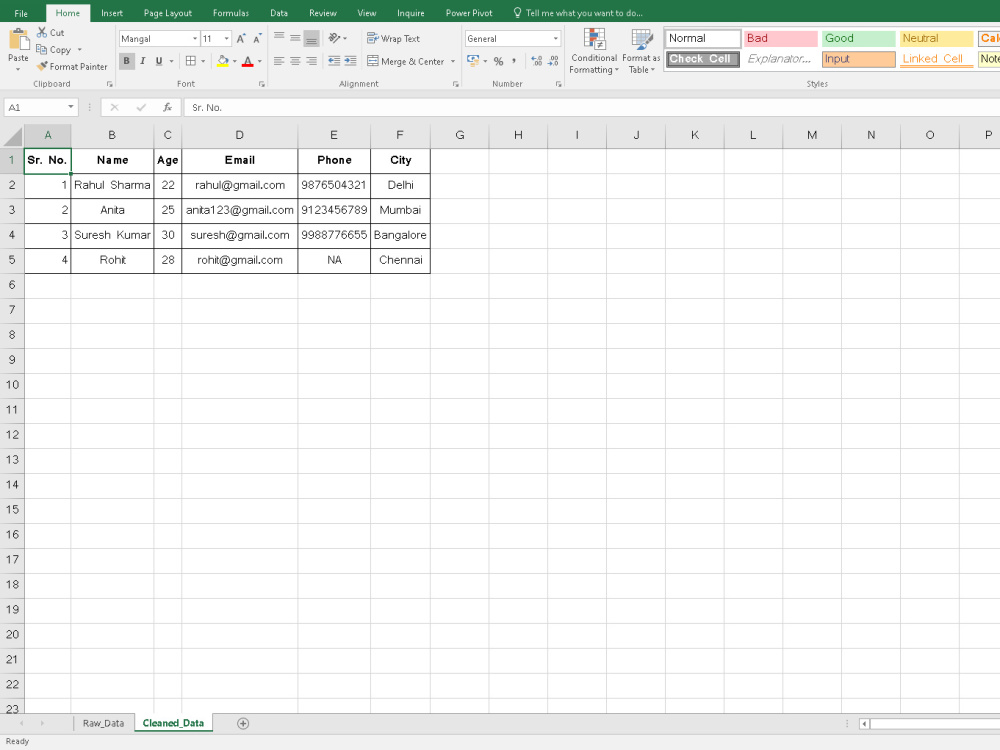Add a new sheet with plus icon
The image size is (1000, 750).
coord(243,723)
